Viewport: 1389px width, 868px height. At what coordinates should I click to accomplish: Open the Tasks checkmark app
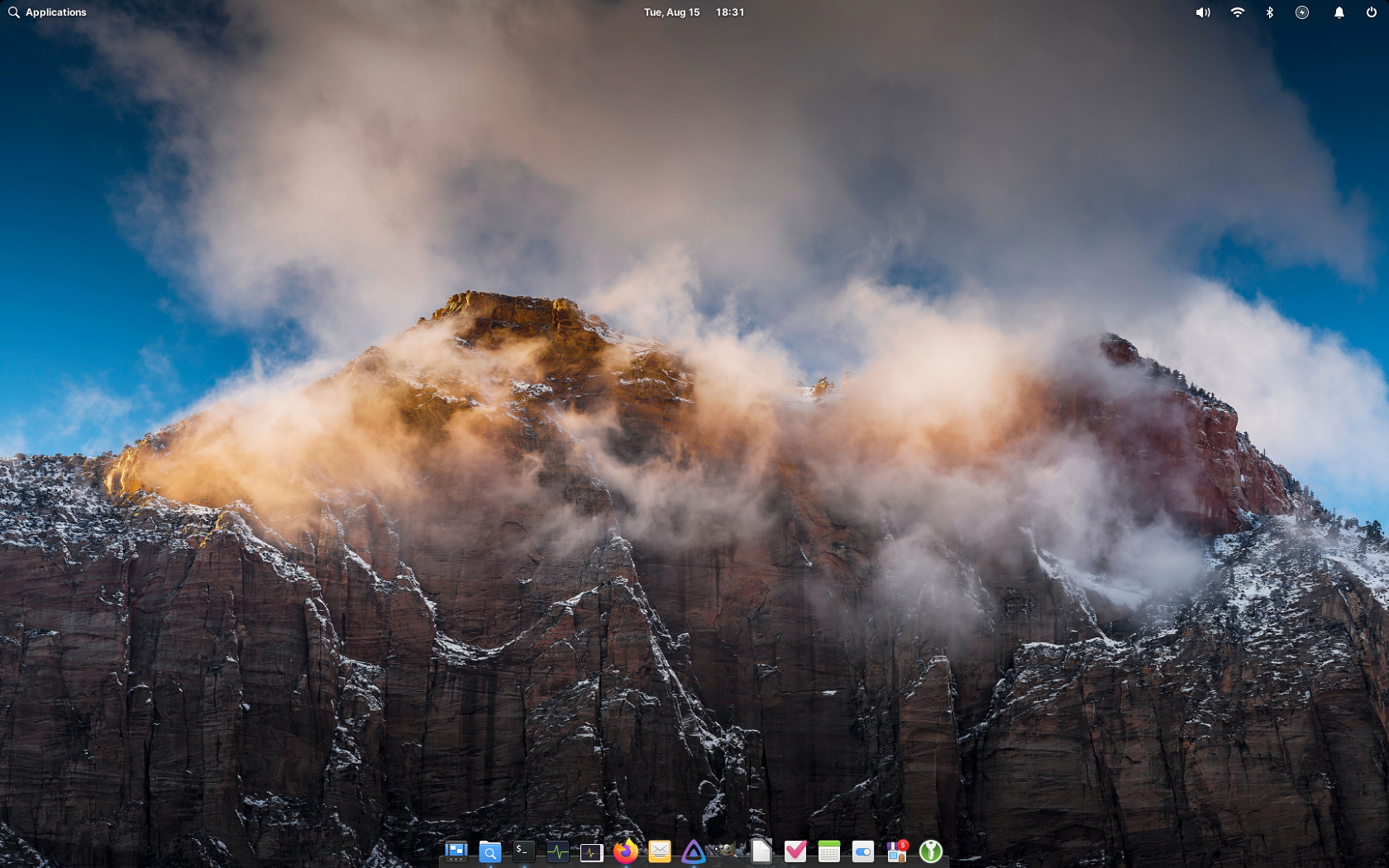[795, 851]
